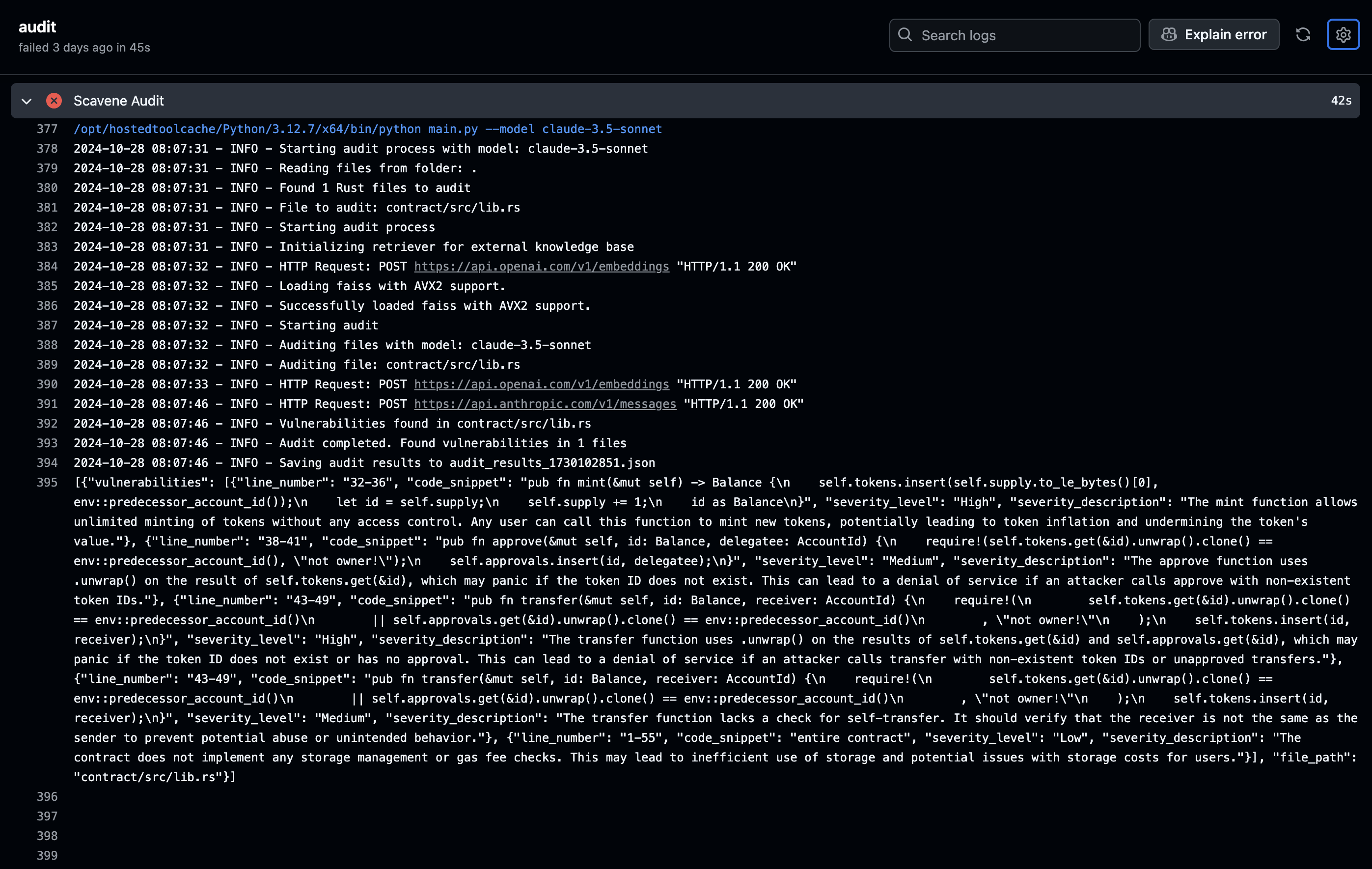Collapse the Scavene Audit step chevron
The width and height of the screenshot is (1372, 869).
(27, 101)
